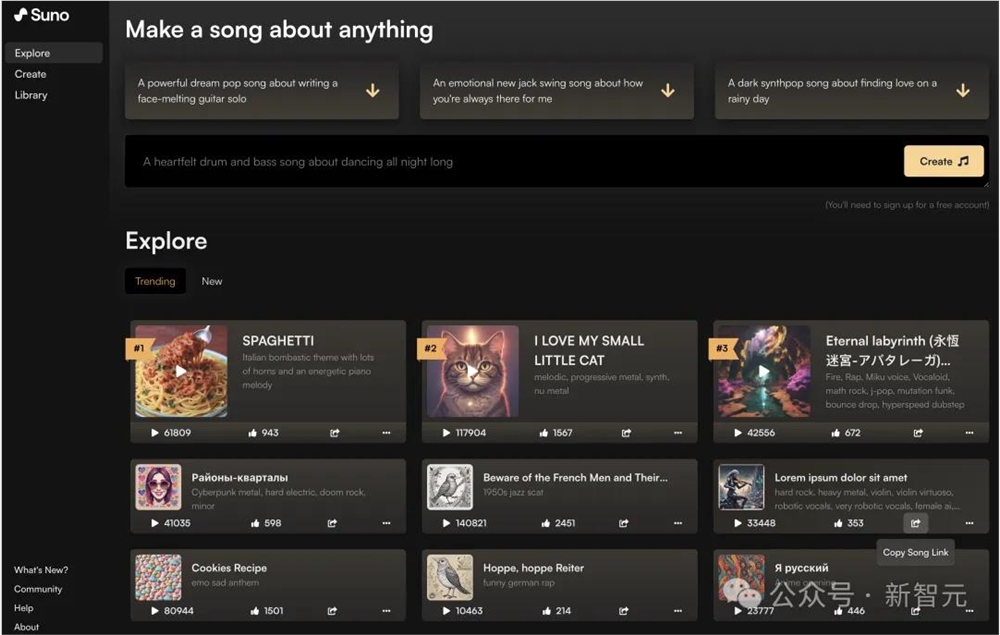Open Library in the sidebar
1000x635 pixels.
coord(31,95)
